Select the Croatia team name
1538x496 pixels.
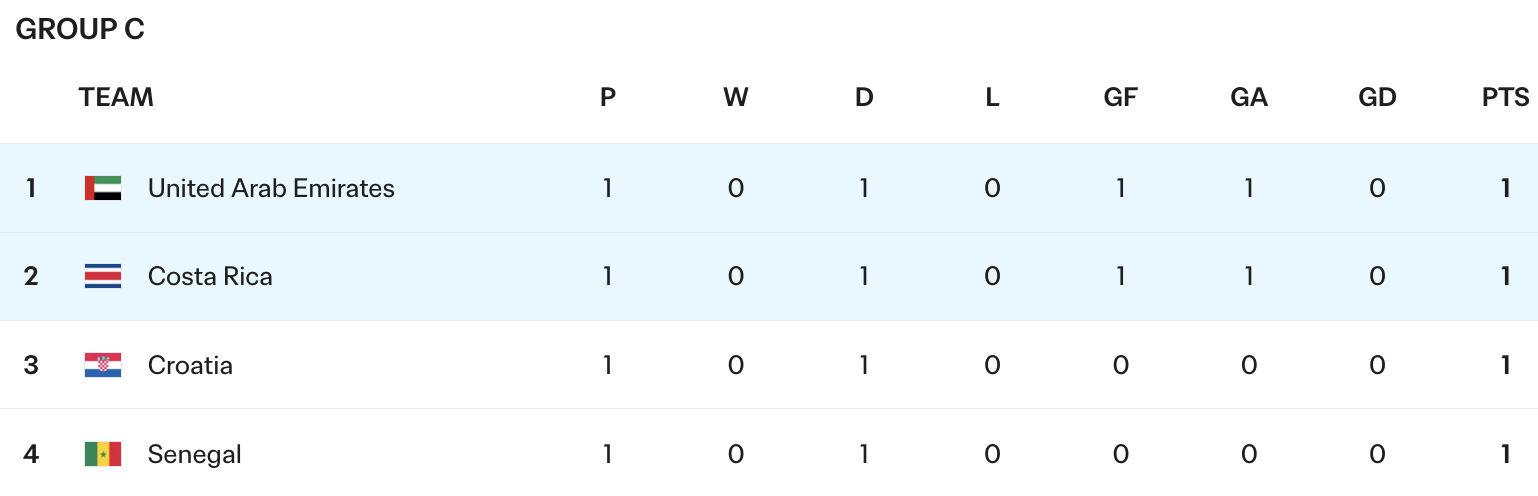pos(190,365)
